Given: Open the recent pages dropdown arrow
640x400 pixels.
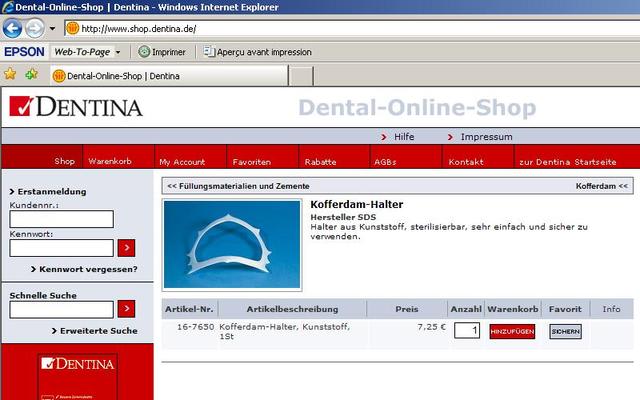Looking at the screenshot, I should click(52, 29).
